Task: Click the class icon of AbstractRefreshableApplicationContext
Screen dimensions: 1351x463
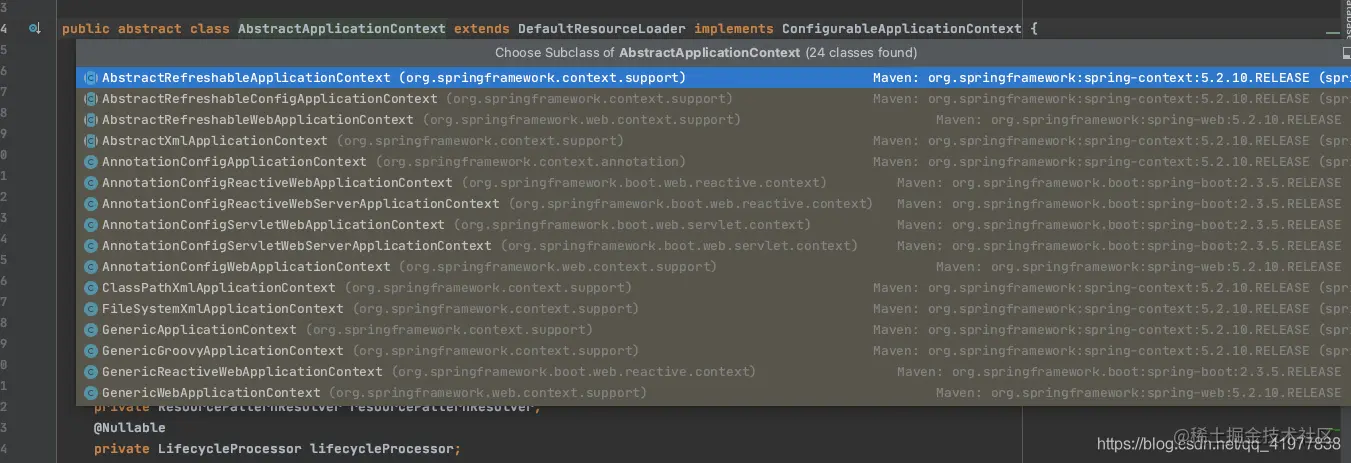Action: 91,77
